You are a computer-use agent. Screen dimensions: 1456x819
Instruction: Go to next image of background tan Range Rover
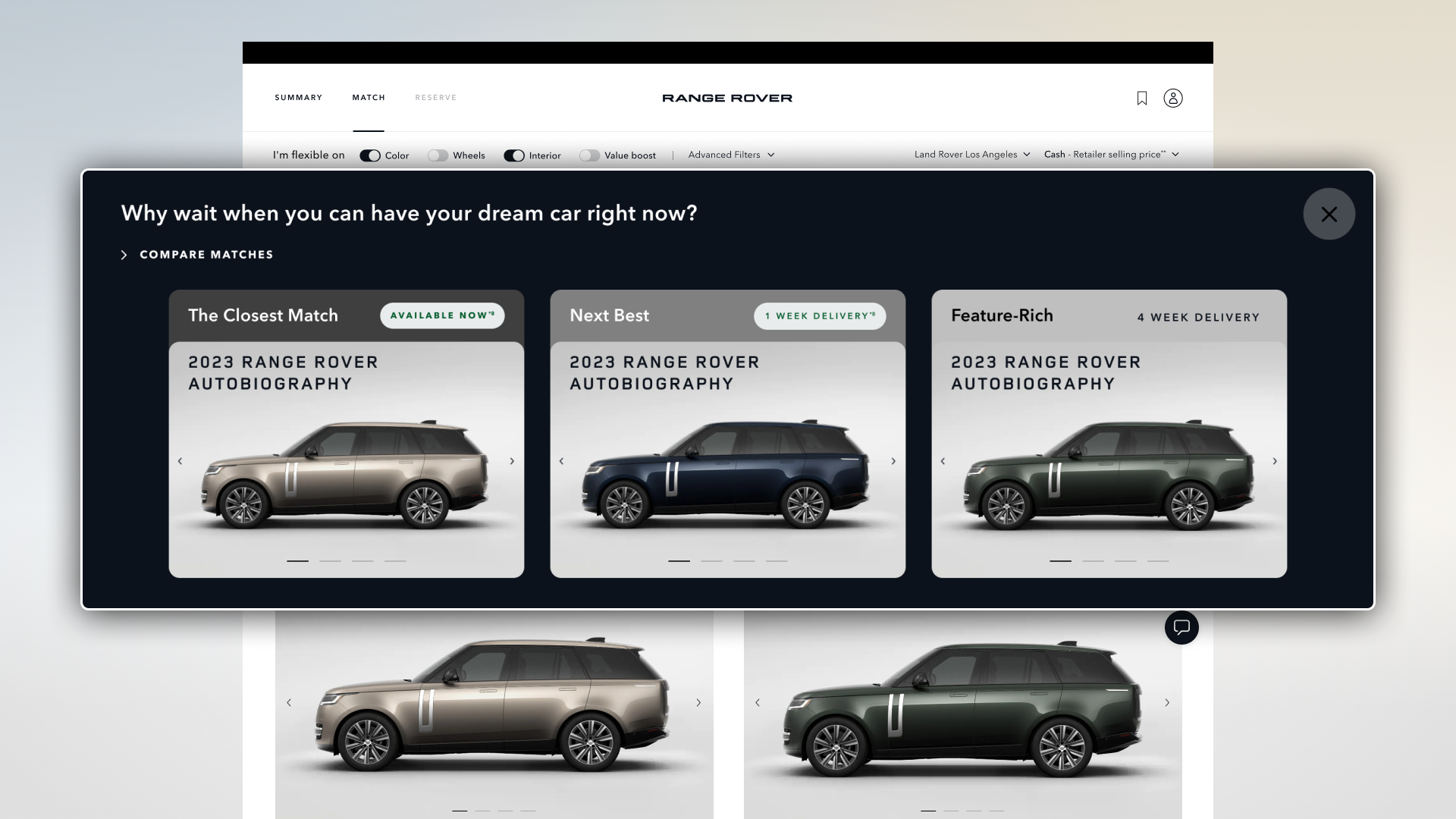point(698,703)
